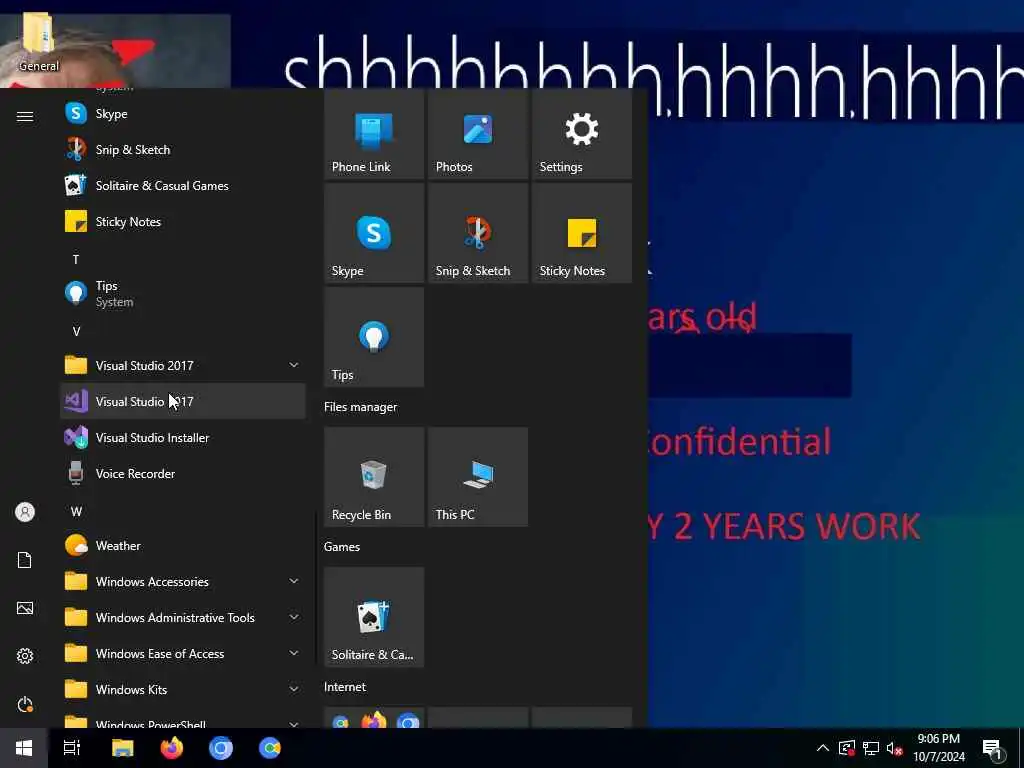Expand the Visual Studio 2017 folder
1024x768 pixels.
(x=183, y=365)
